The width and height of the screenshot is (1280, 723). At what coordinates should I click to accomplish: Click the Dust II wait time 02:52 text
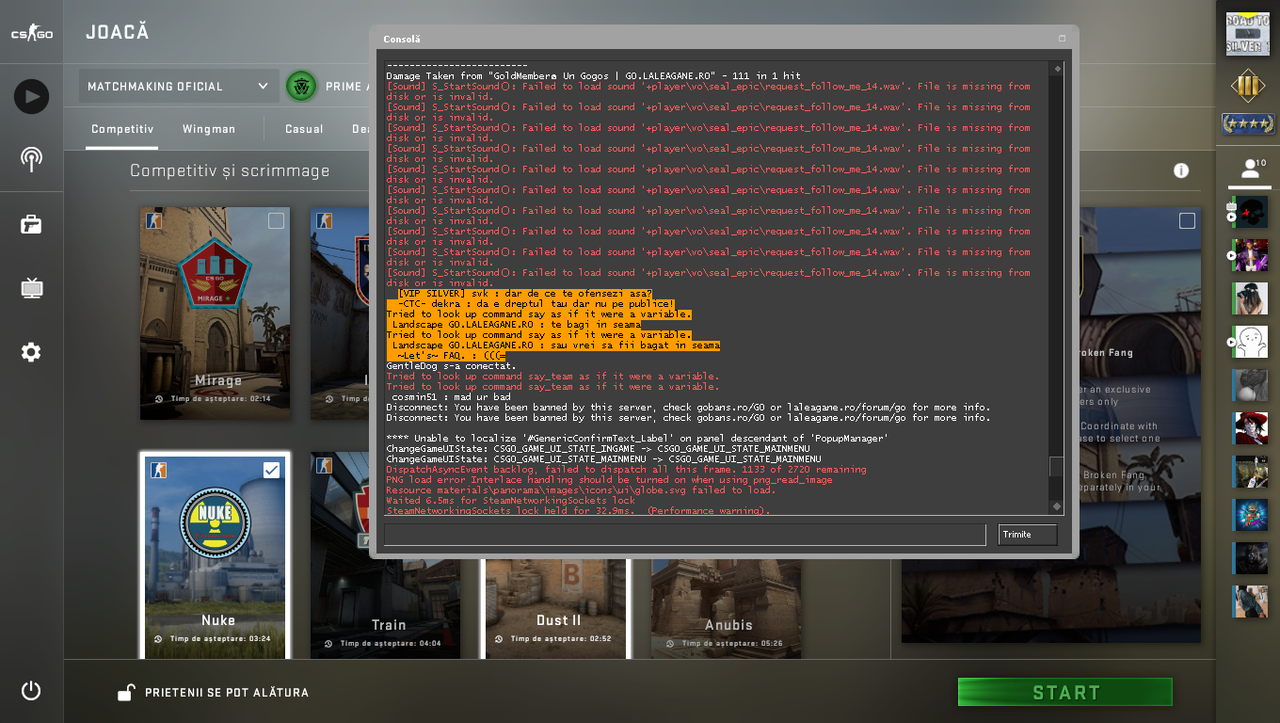pyautogui.click(x=561, y=639)
